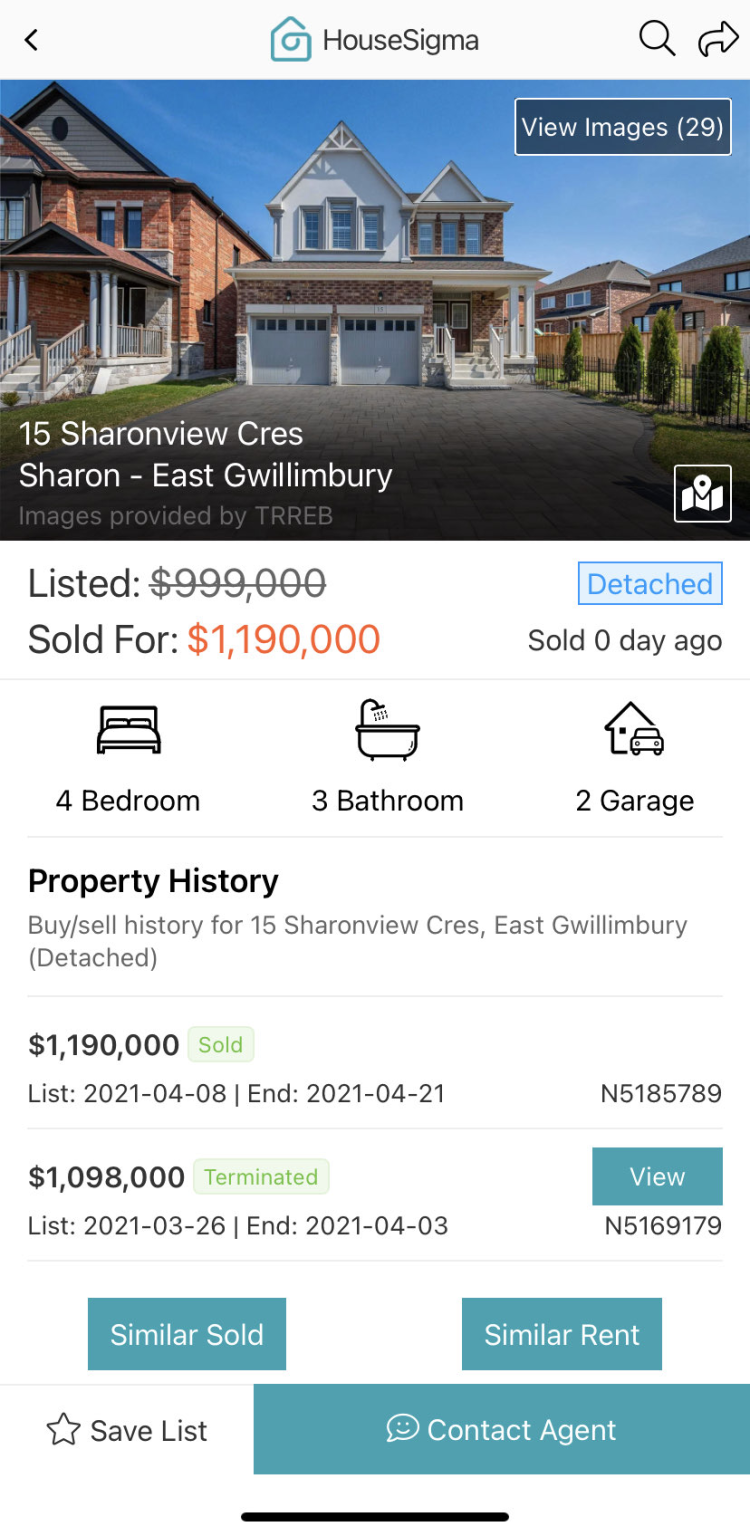The height and width of the screenshot is (1536, 750).
Task: Tap the share arrow icon
Action: click(x=717, y=40)
